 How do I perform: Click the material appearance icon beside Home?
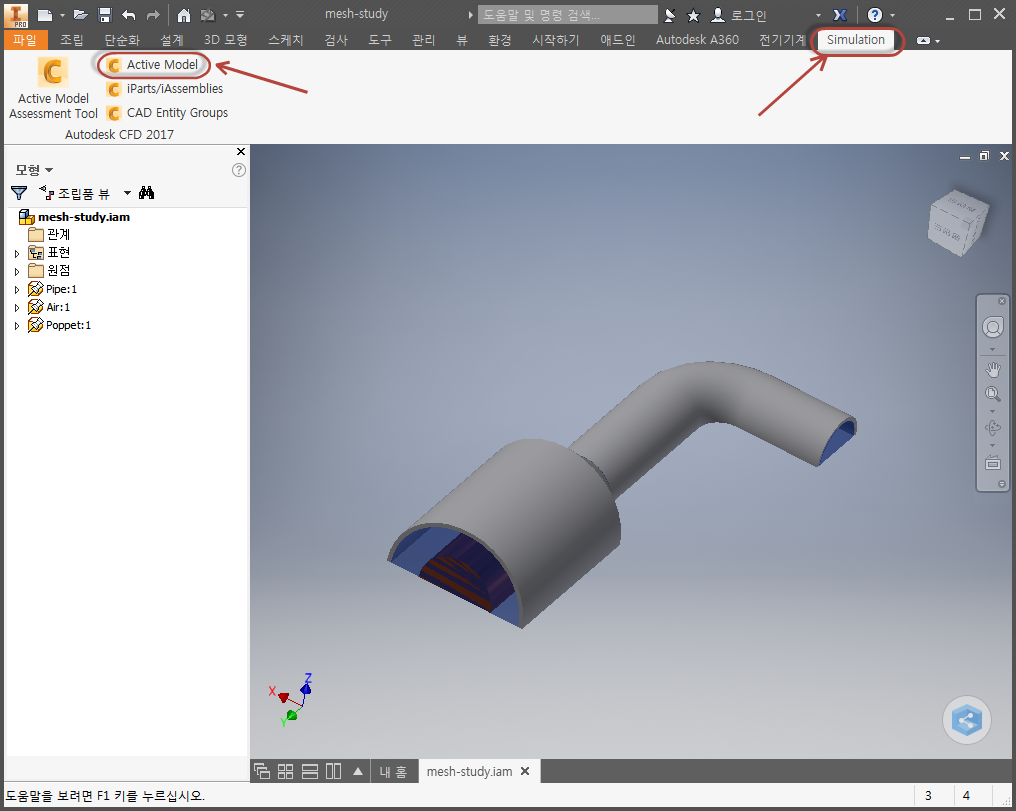click(207, 15)
